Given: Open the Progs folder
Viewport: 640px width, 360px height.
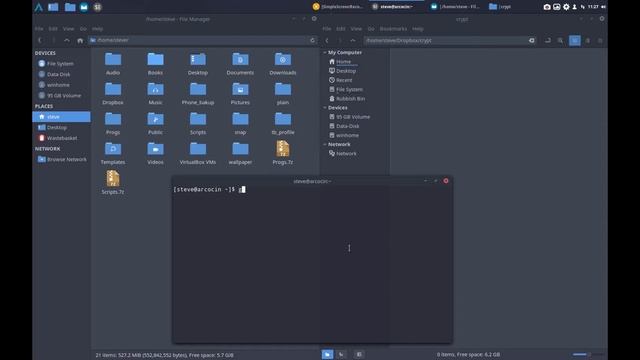Looking at the screenshot, I should pyautogui.click(x=113, y=123).
